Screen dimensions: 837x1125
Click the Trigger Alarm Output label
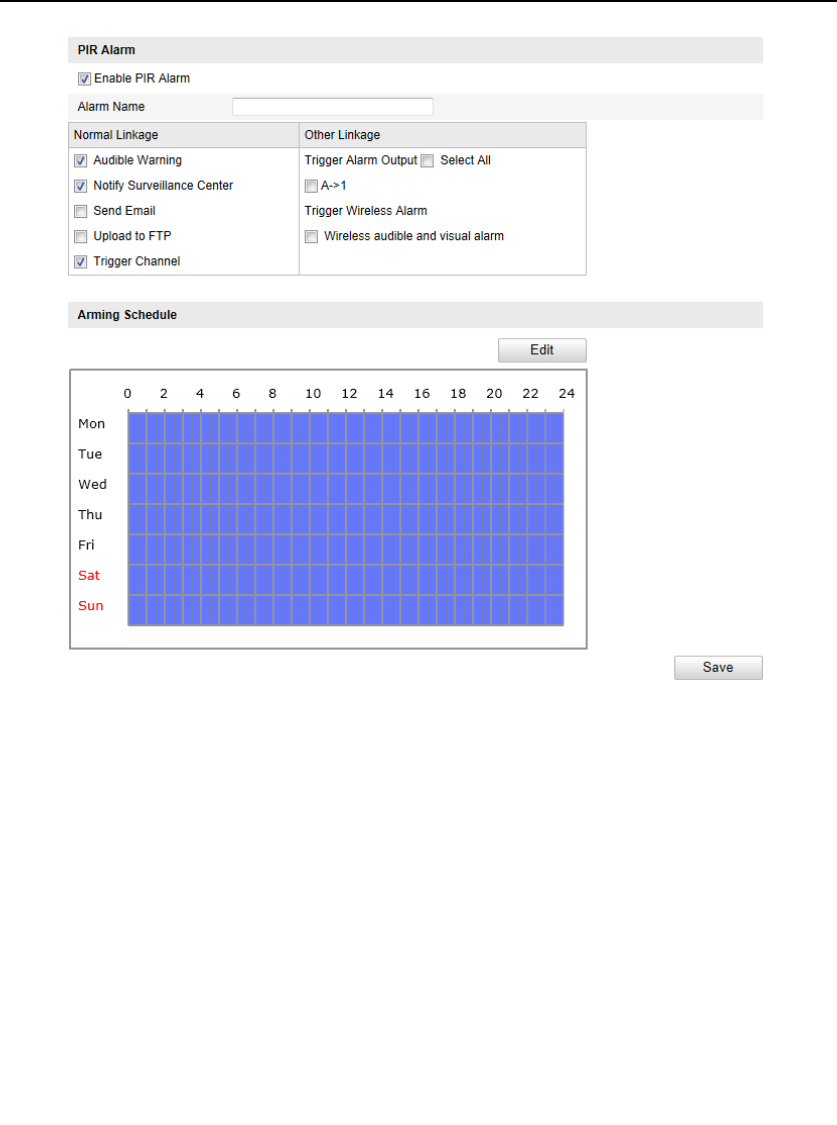pyautogui.click(x=361, y=160)
